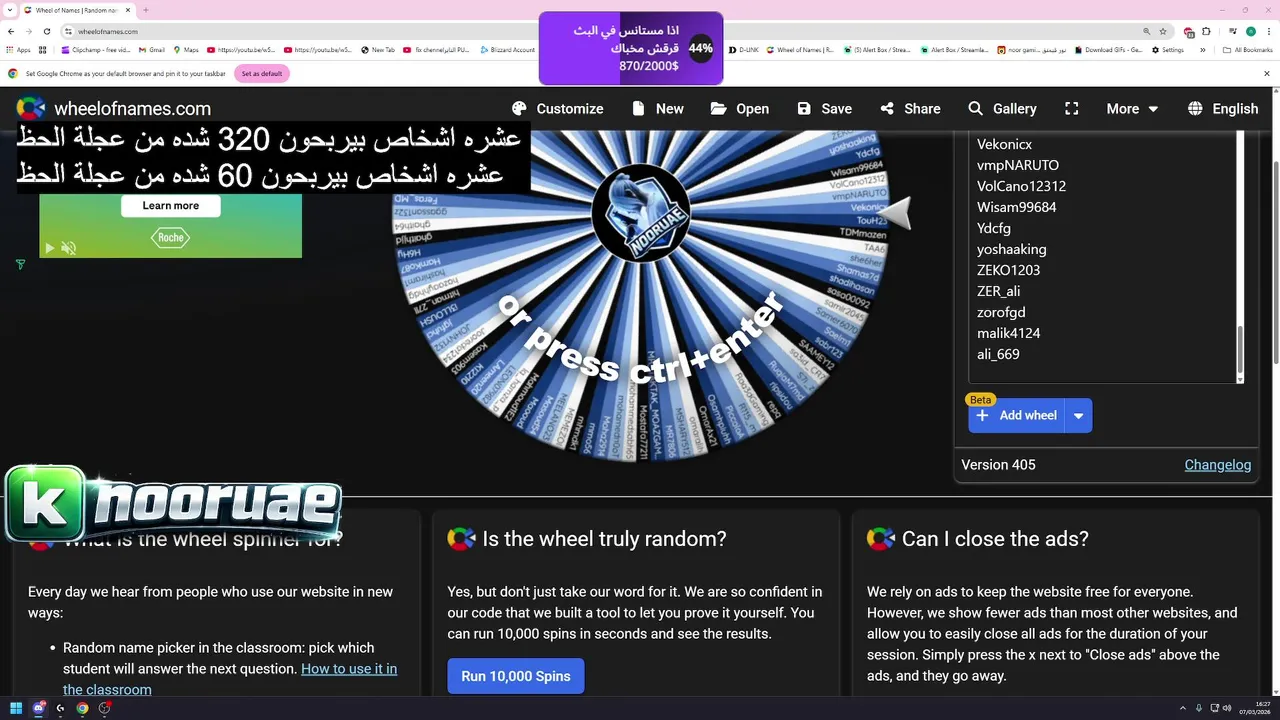Select the entry ali_669
The height and width of the screenshot is (720, 1280).
click(x=998, y=354)
